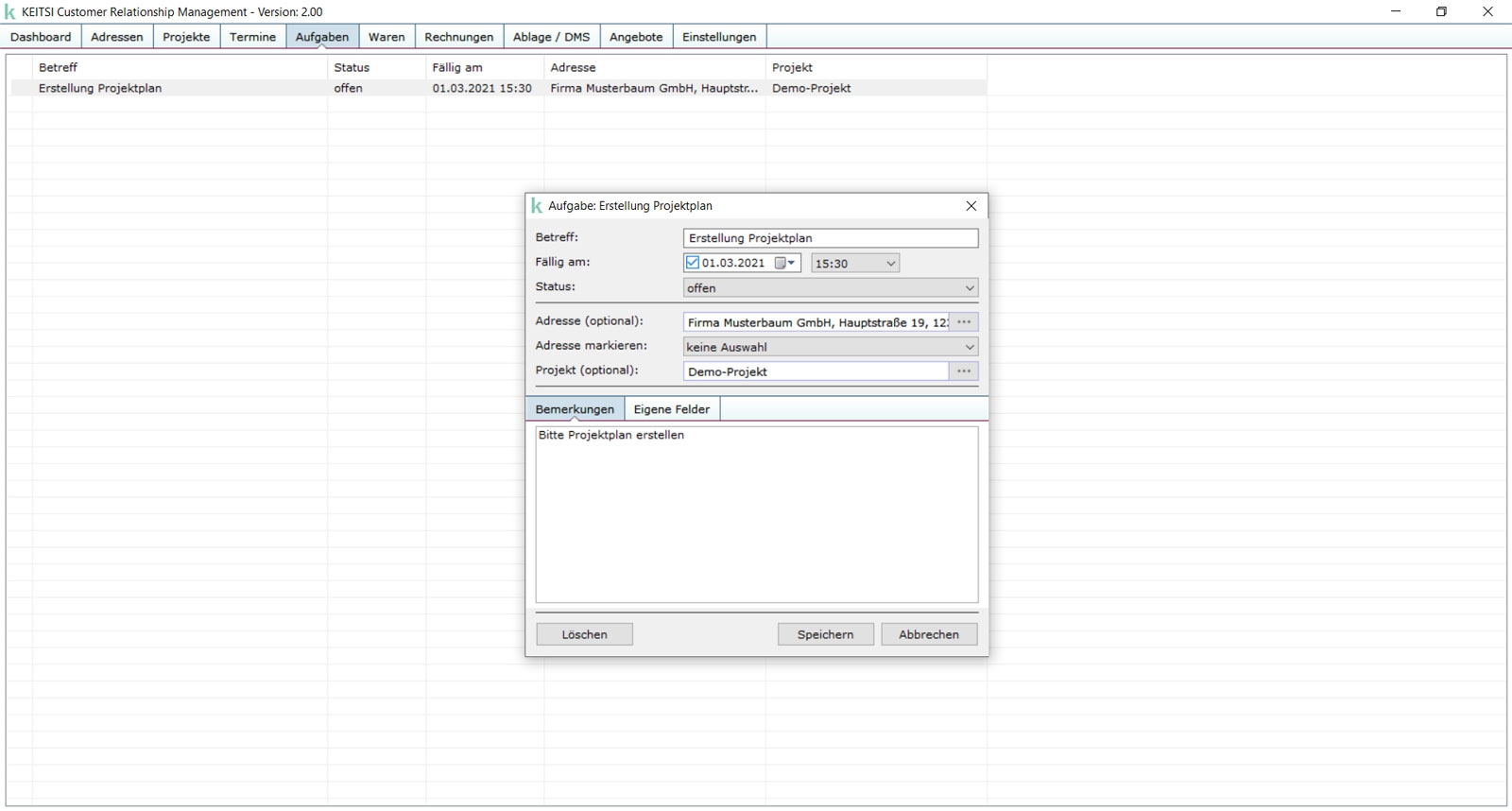
Task: Open the calendar picker for due date
Action: (784, 263)
